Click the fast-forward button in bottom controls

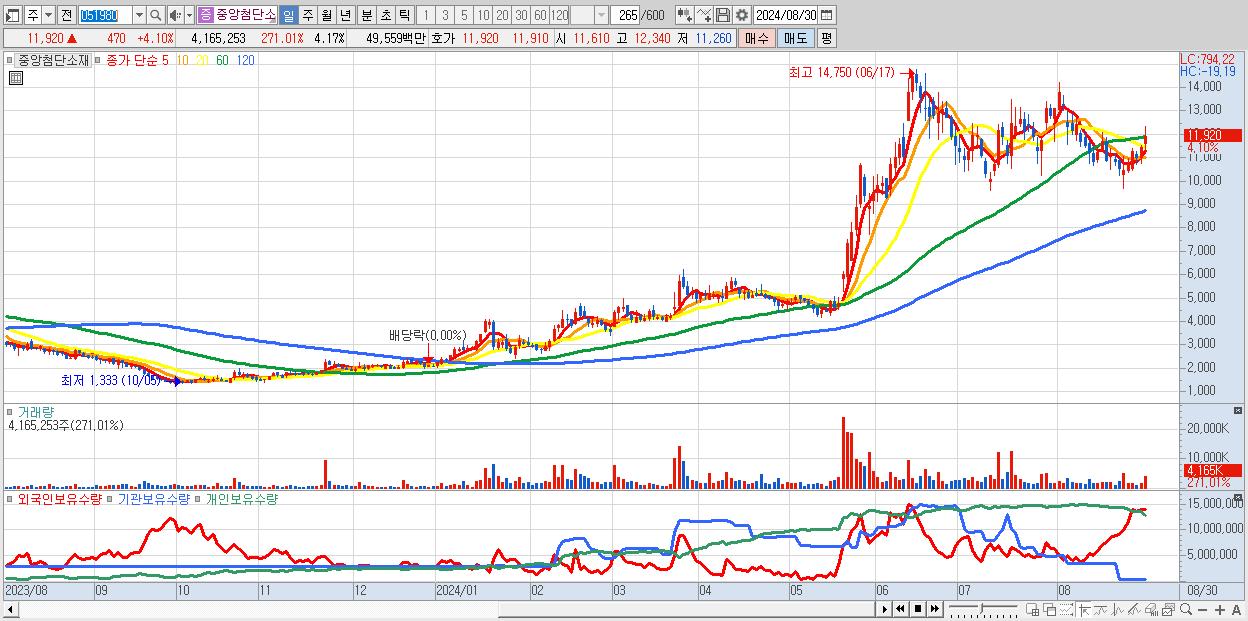click(x=934, y=609)
